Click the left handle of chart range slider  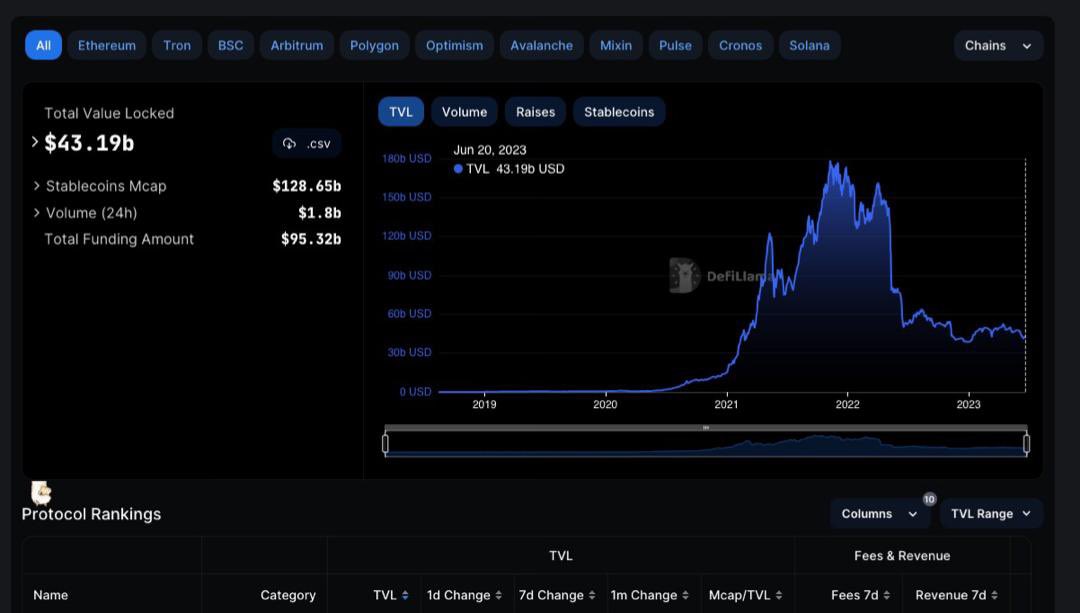(385, 444)
